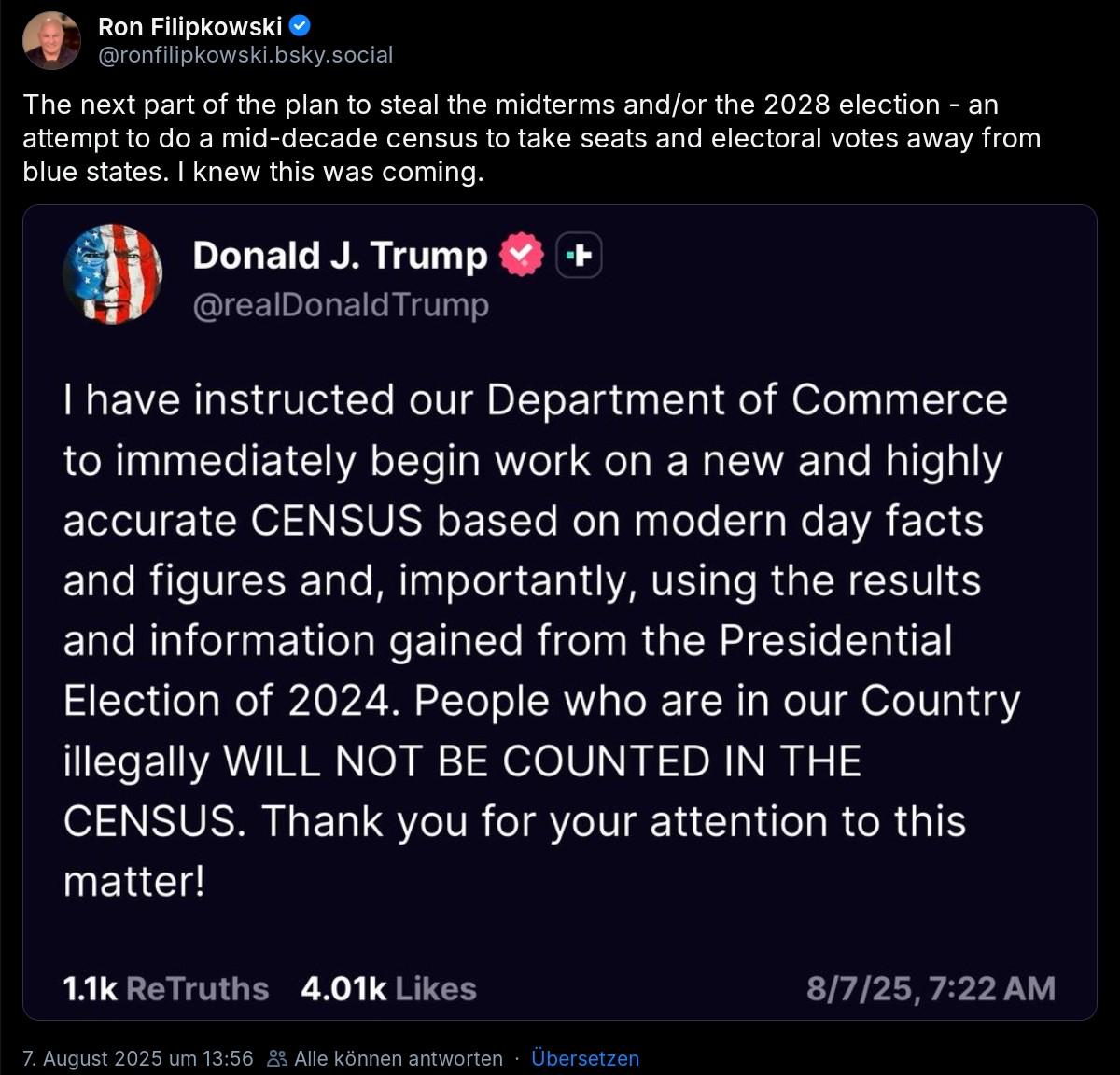Click the blue verified badge beside Ron Filipkowski

(x=301, y=27)
